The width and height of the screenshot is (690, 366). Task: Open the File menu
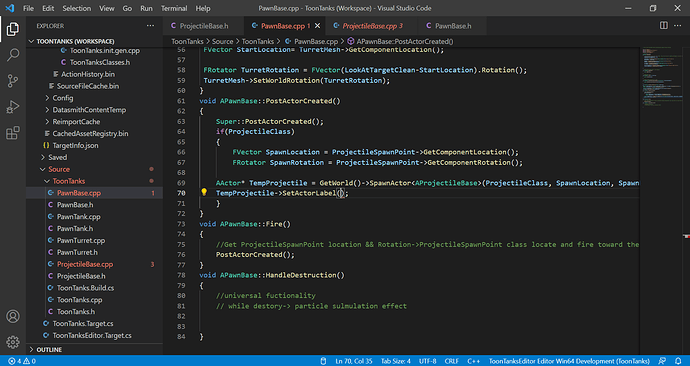[28, 8]
